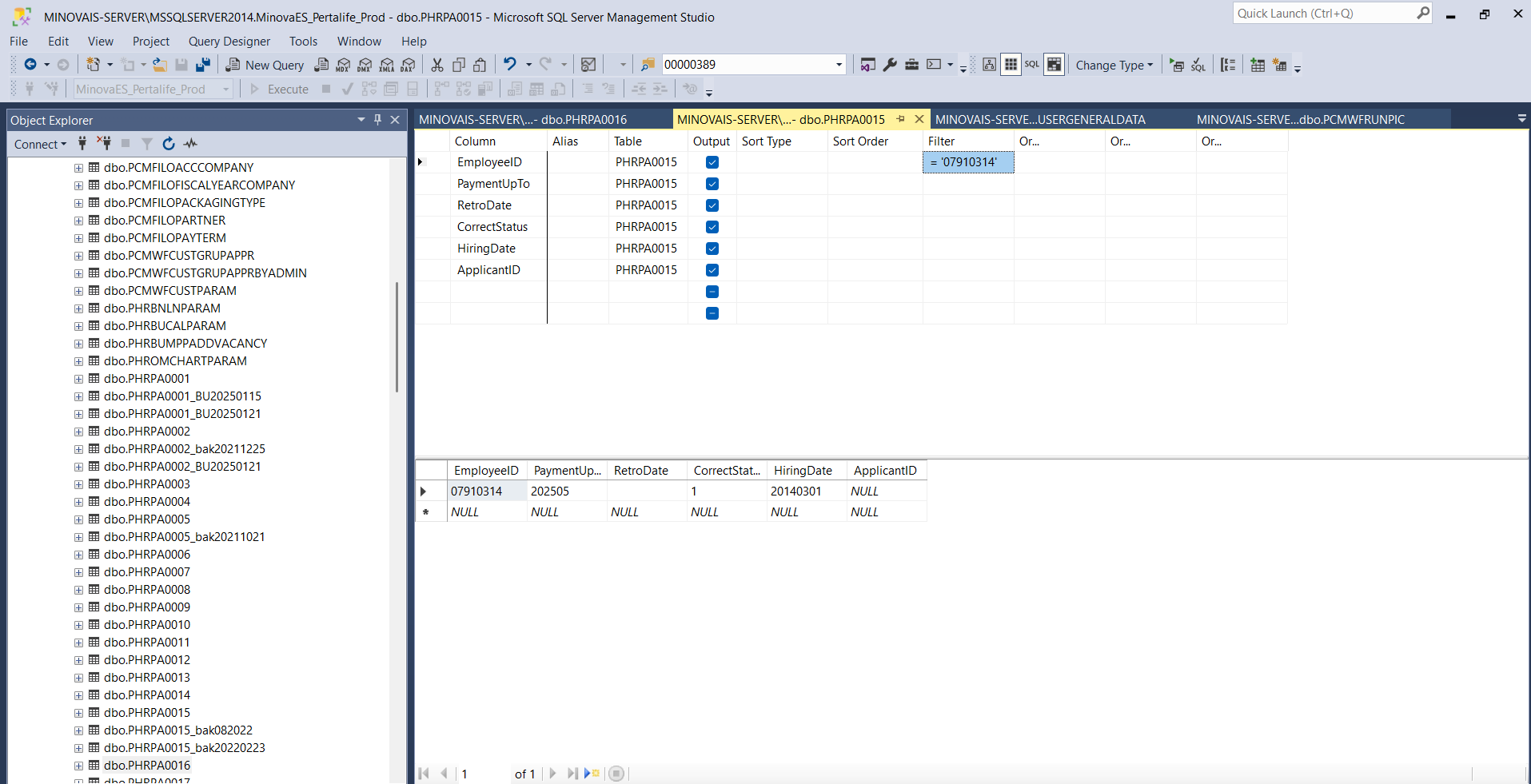The width and height of the screenshot is (1531, 784).
Task: Click the Open File folder icon
Action: tap(160, 65)
